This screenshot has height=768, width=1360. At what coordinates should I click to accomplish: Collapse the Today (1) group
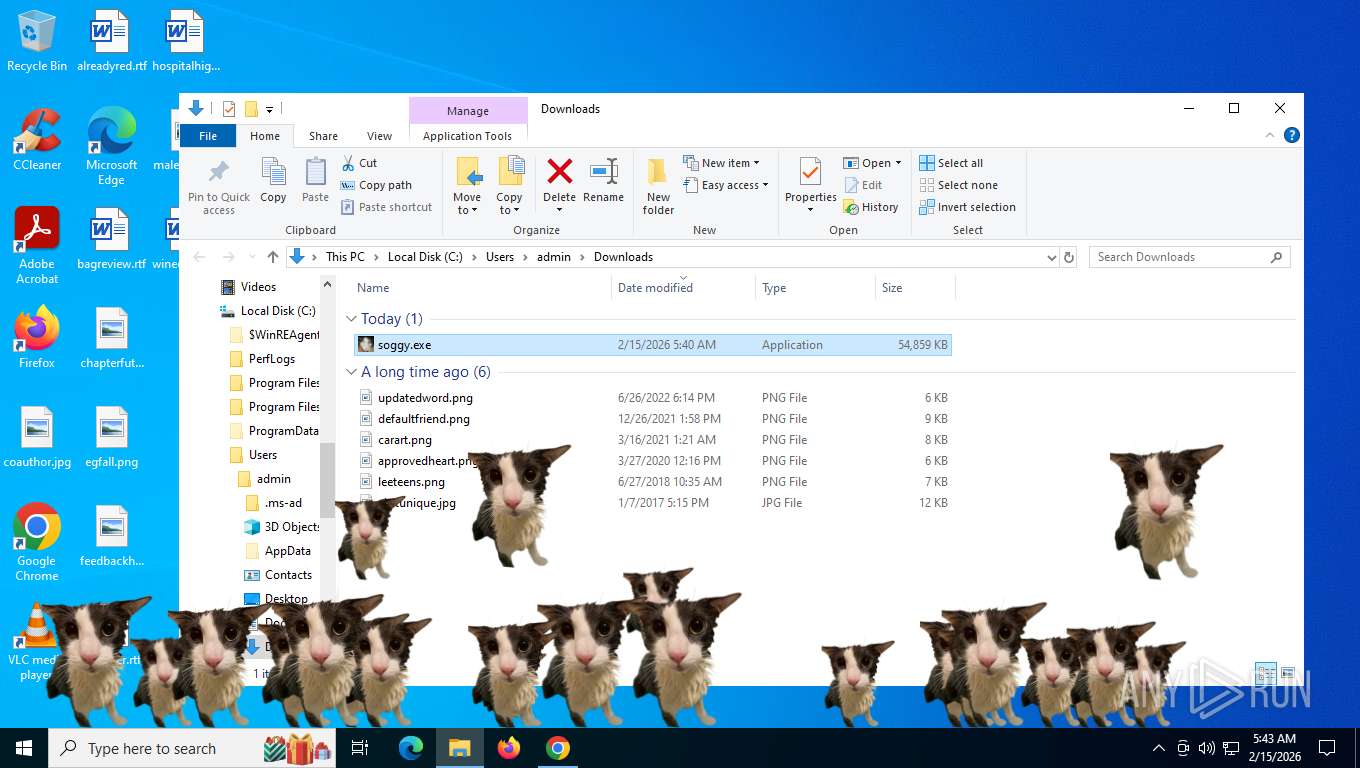(351, 319)
